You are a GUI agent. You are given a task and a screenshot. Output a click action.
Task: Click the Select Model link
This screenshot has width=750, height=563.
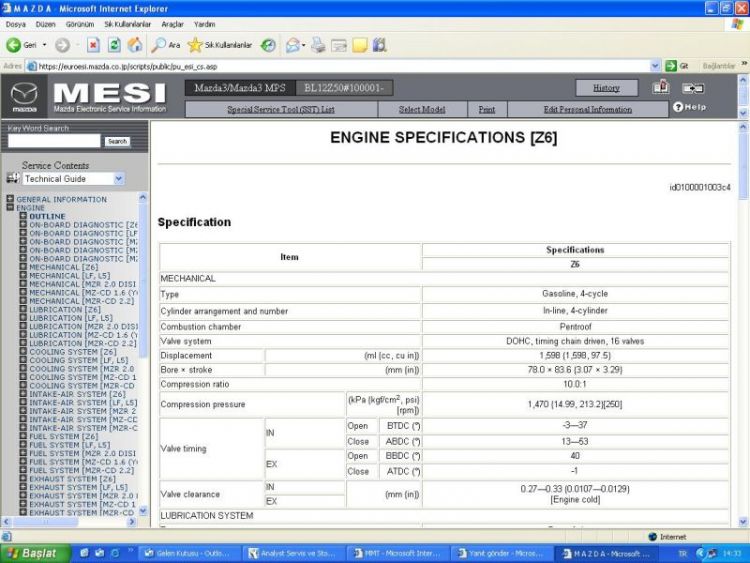pos(422,109)
